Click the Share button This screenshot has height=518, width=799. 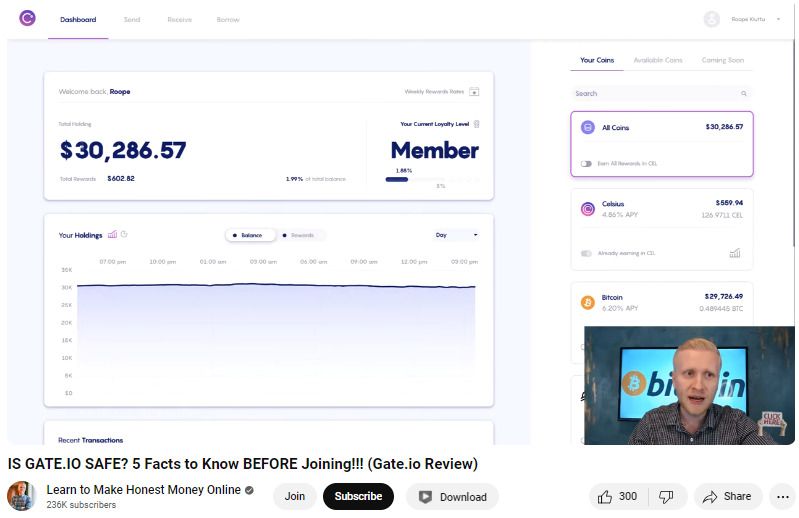[728, 496]
